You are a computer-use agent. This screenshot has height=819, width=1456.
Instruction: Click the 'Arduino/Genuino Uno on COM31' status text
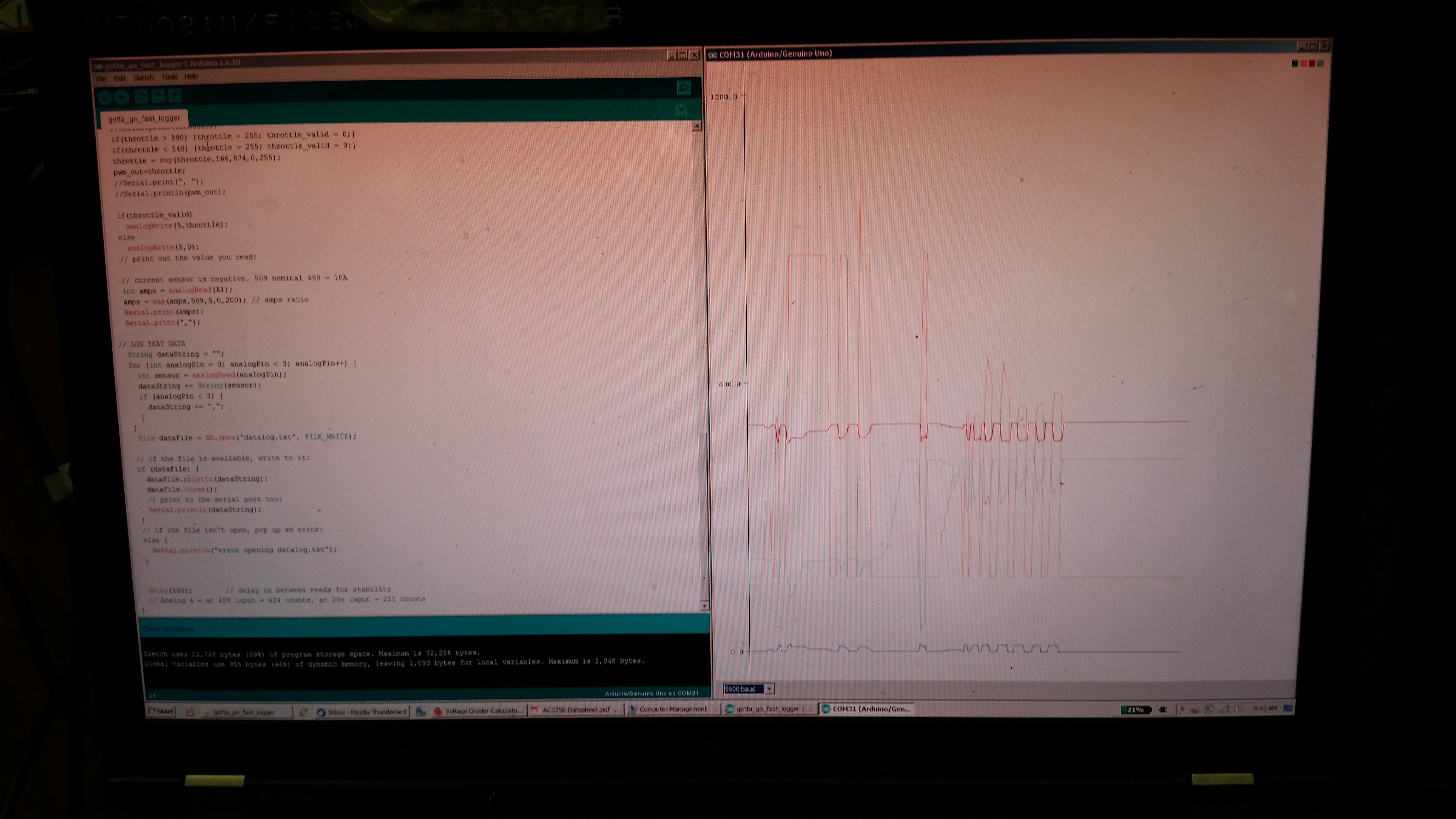[x=651, y=693]
